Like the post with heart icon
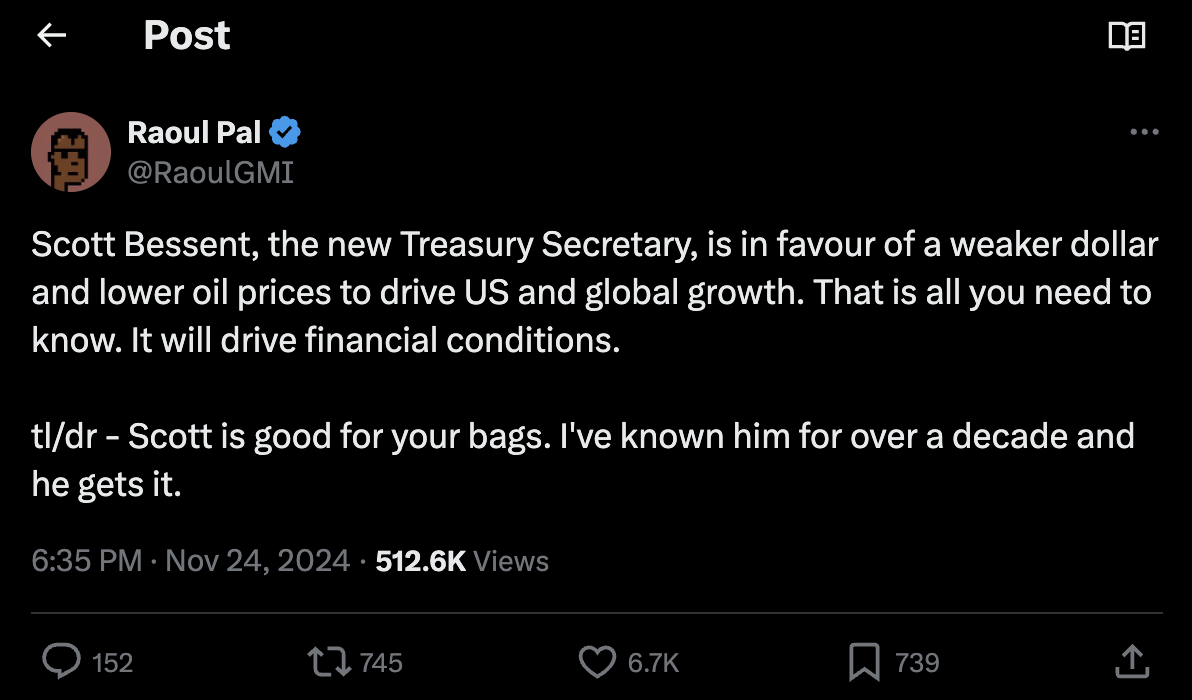Viewport: 1192px width, 700px height. 598,661
